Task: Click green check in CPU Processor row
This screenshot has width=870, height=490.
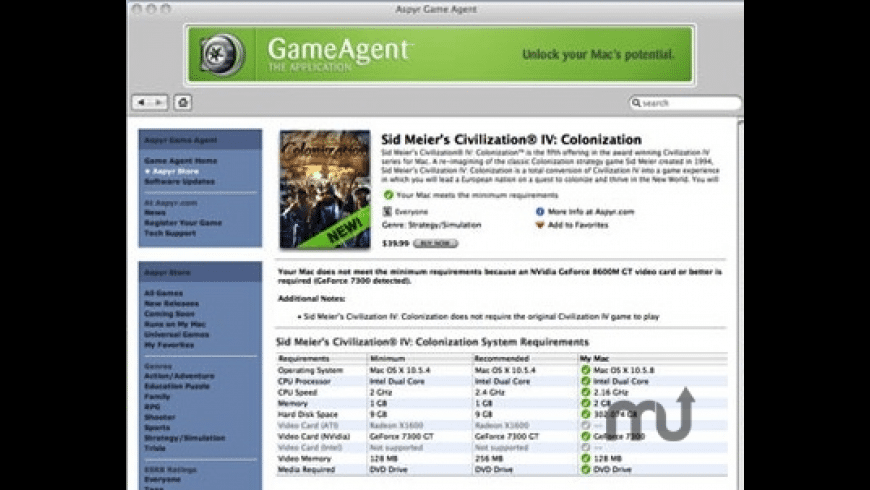Action: coord(585,381)
